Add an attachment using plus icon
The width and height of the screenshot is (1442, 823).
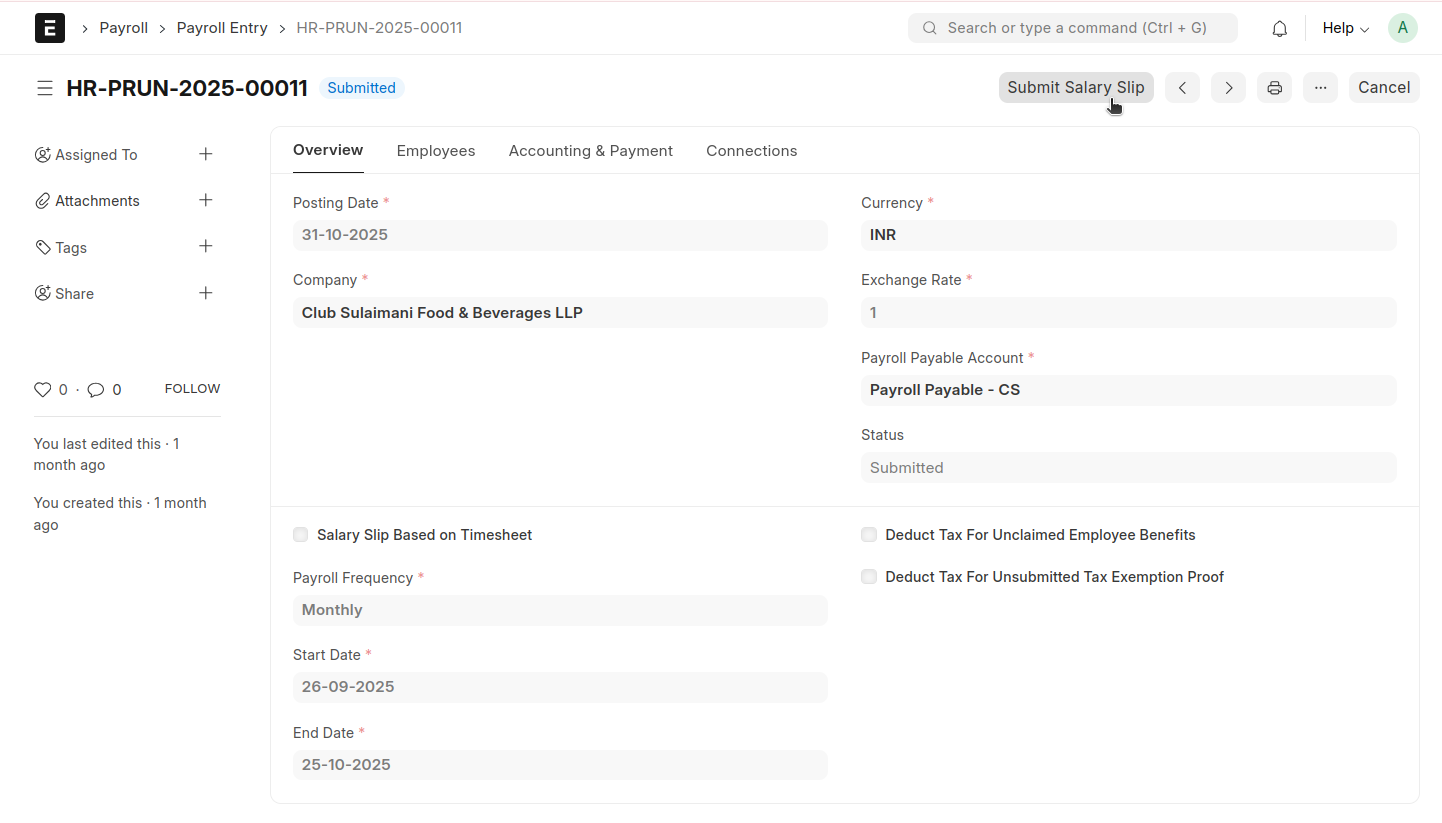[x=205, y=200]
